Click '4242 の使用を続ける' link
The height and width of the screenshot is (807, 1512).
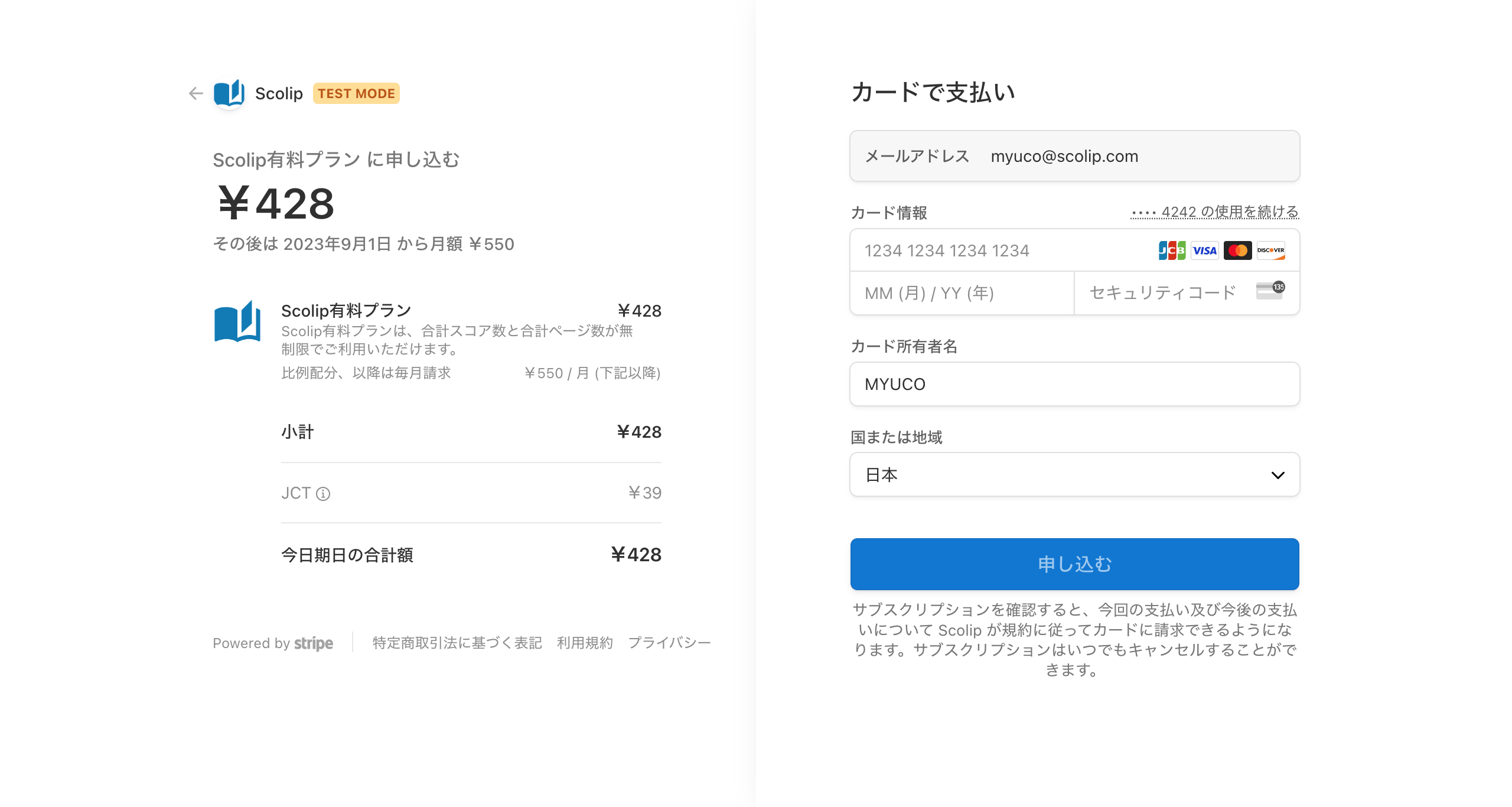1215,211
